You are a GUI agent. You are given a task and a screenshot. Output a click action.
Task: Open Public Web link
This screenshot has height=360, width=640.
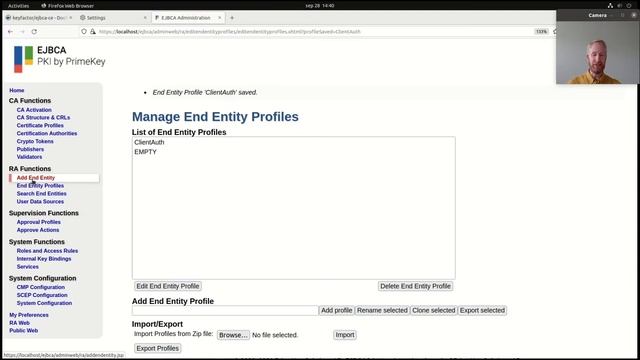pos(23,331)
